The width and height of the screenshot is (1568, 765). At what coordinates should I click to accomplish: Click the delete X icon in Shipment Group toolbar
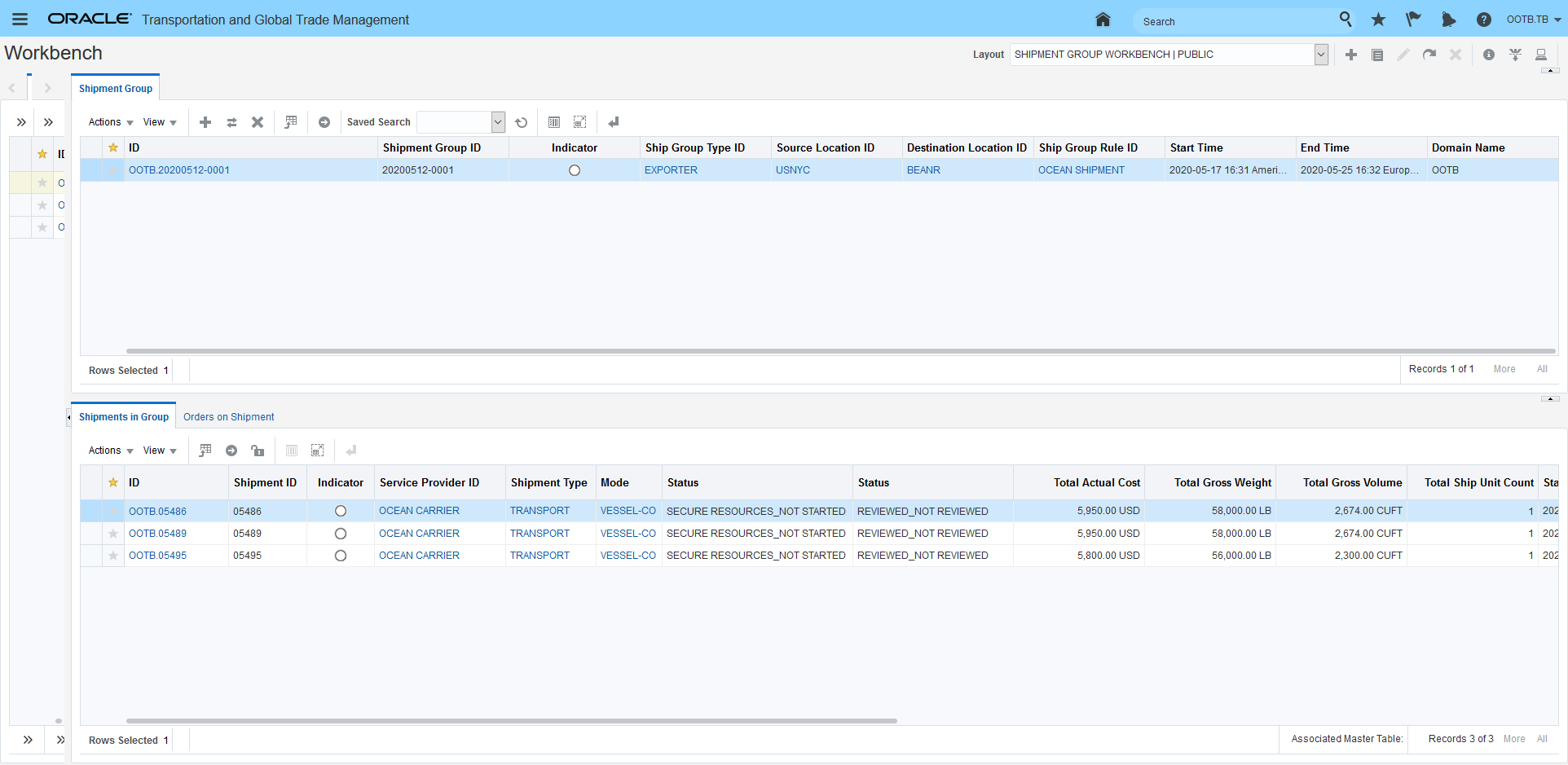[258, 122]
